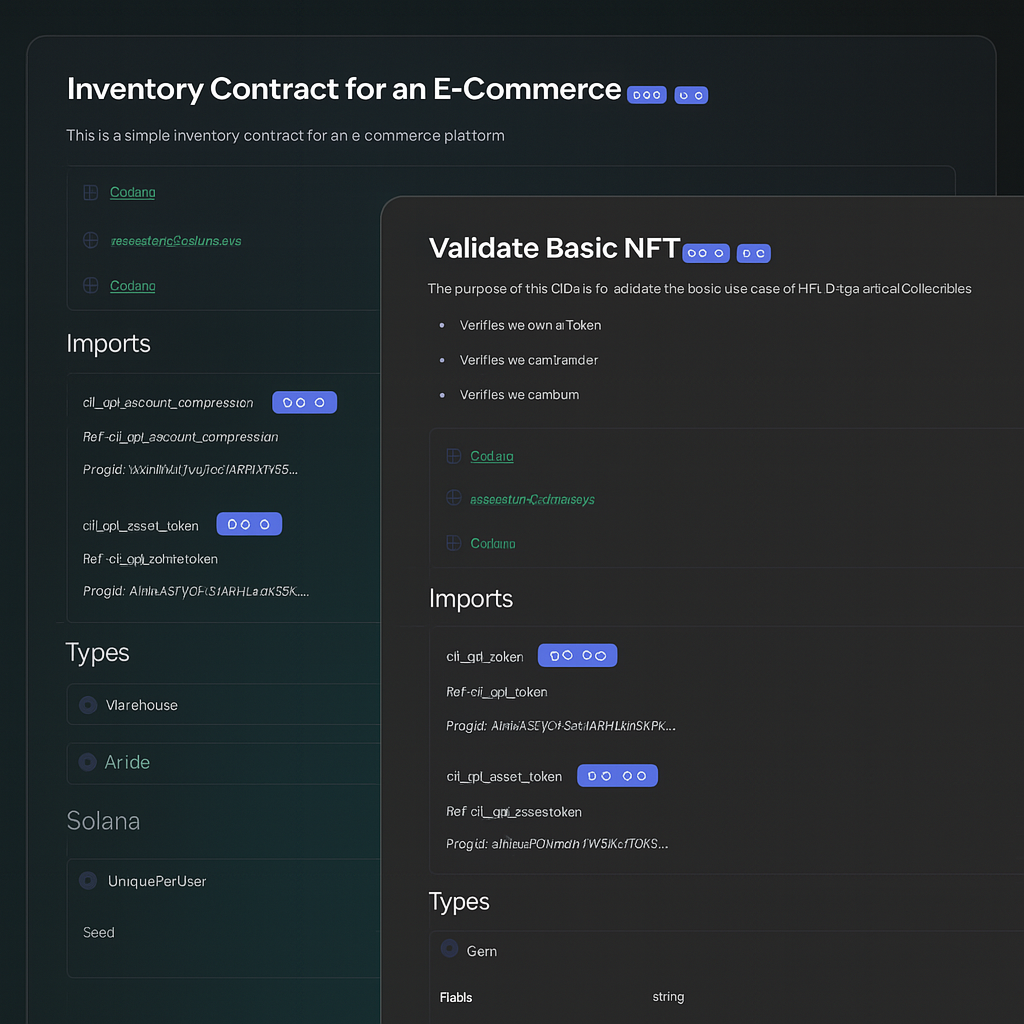Viewport: 1024px width, 1024px height.
Task: Click blue badge beside cil_opl_zsset_token
Action: point(249,524)
